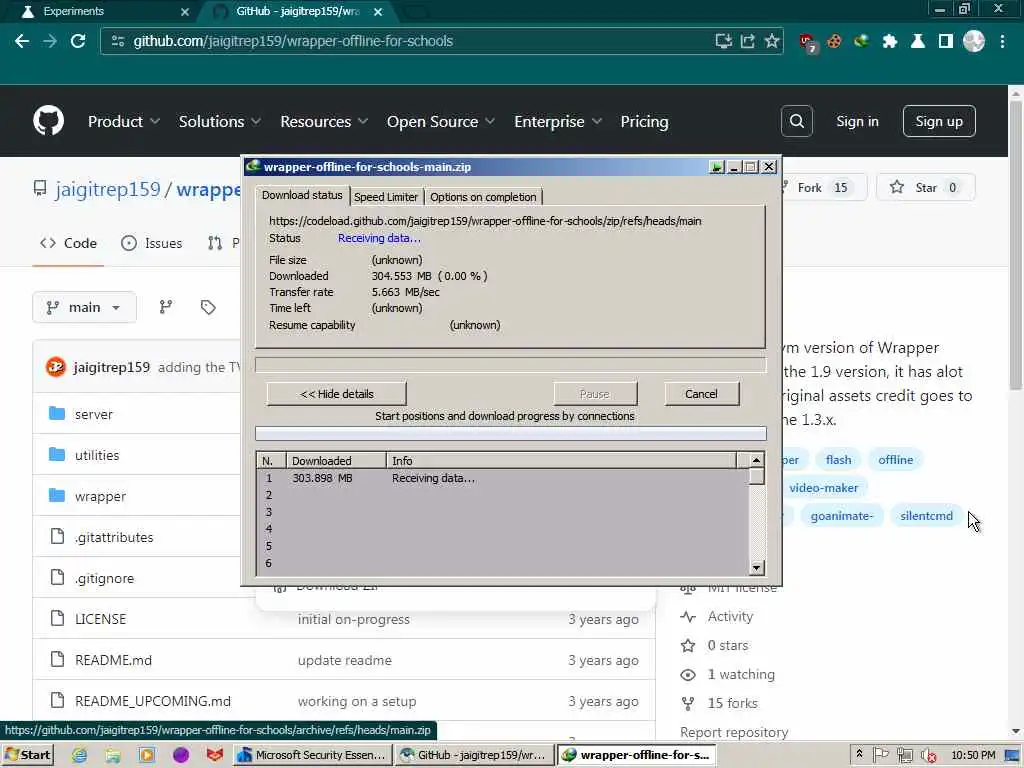Open the README.md file

113,660
